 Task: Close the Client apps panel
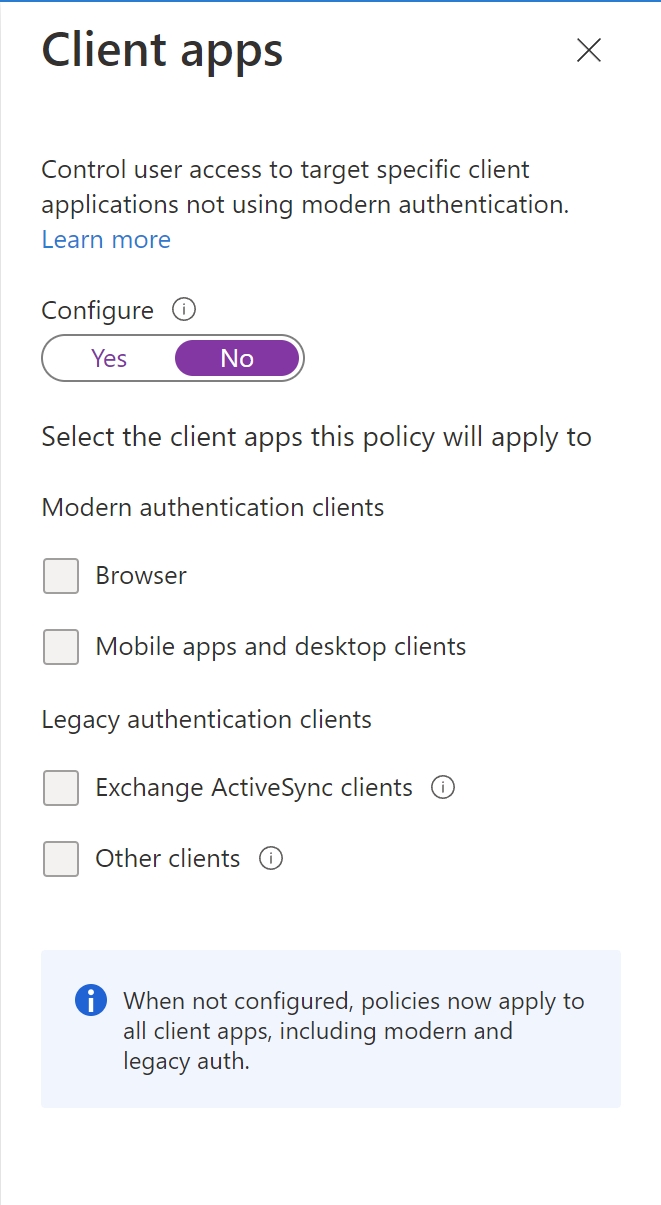(589, 51)
